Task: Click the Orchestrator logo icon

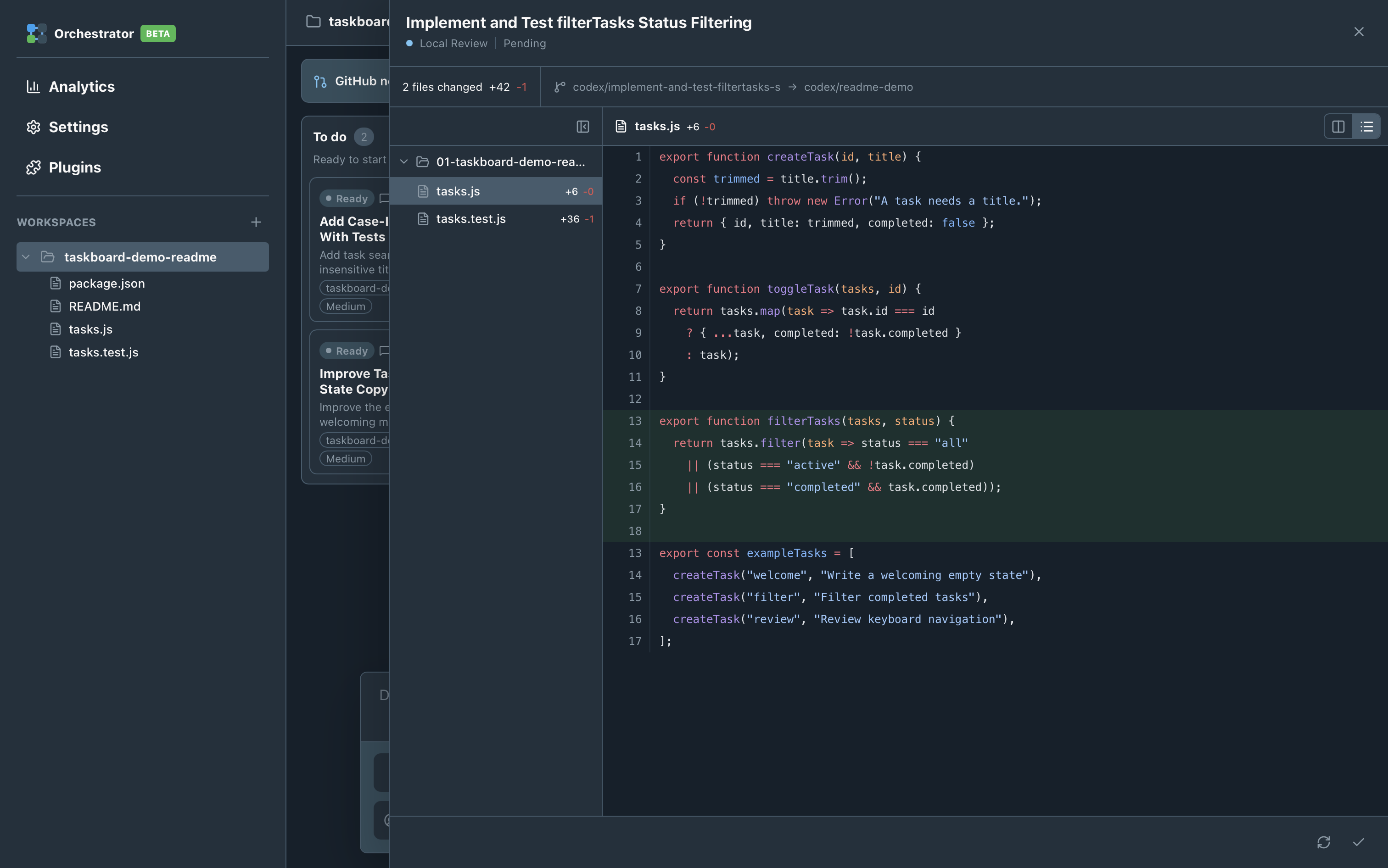Action: 36,33
